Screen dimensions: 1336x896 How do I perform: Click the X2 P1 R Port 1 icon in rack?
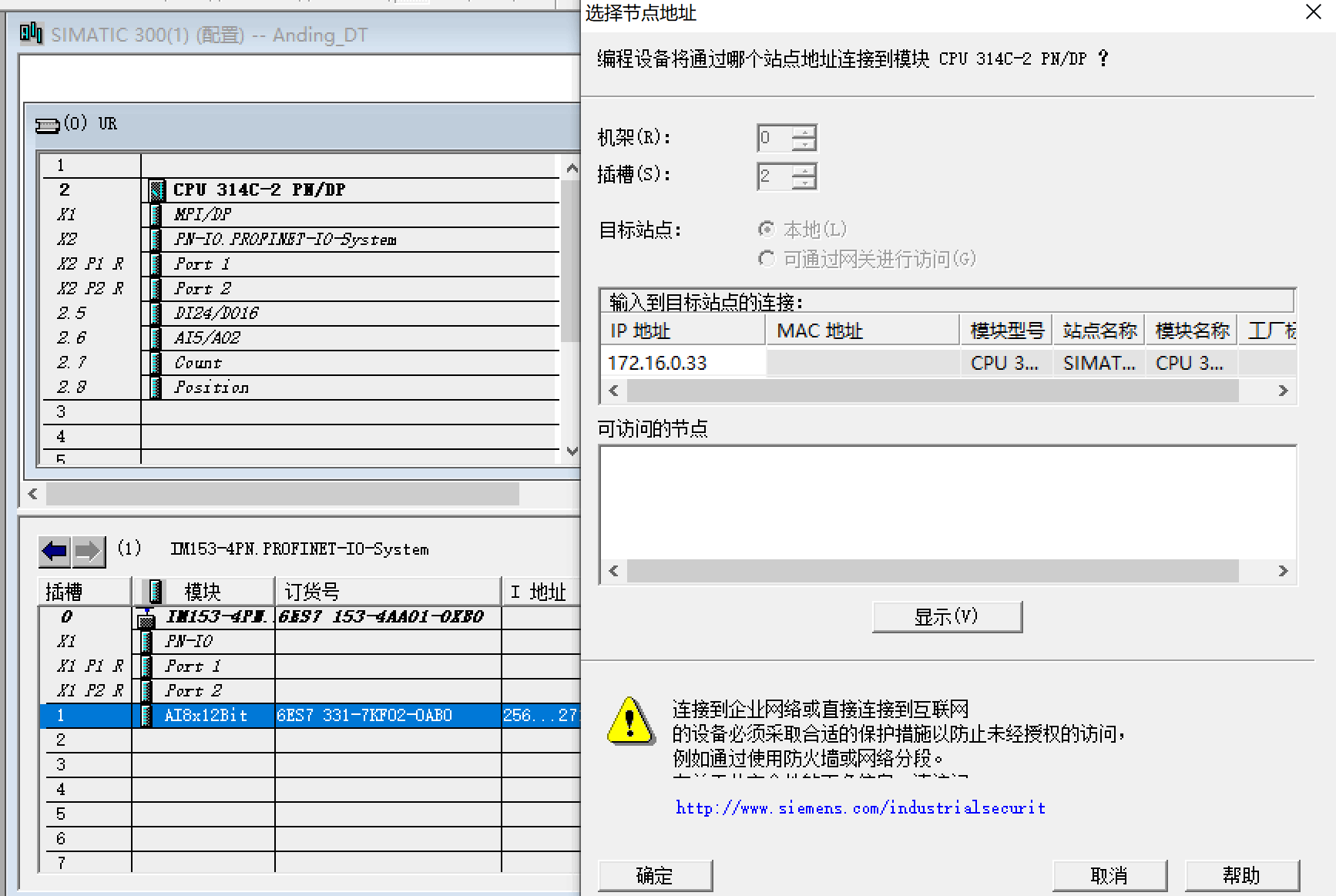click(156, 263)
